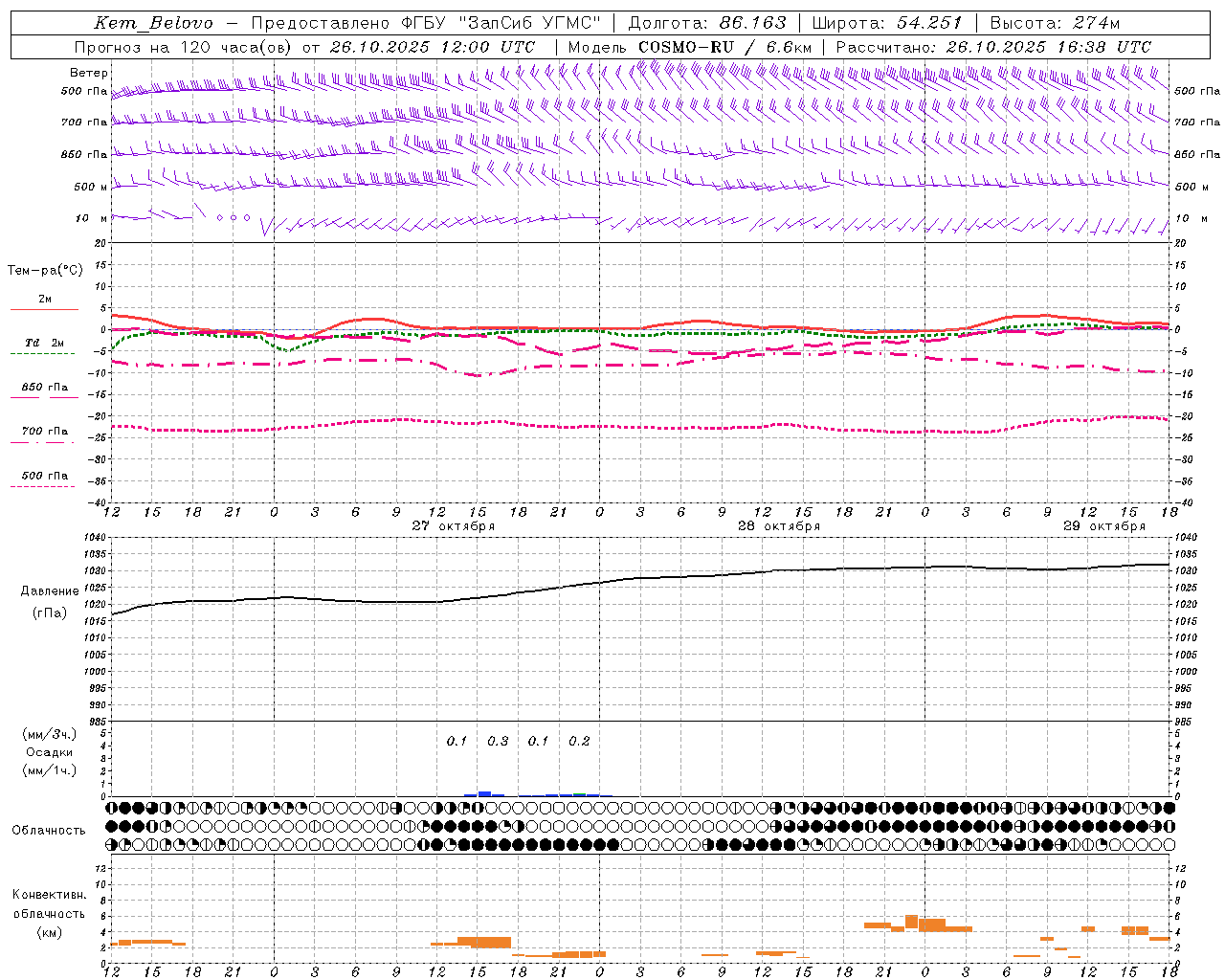Viewport: 1225px width, 980px height.
Task: Click the longitude value Долгота: 86.163
Action: point(707,23)
